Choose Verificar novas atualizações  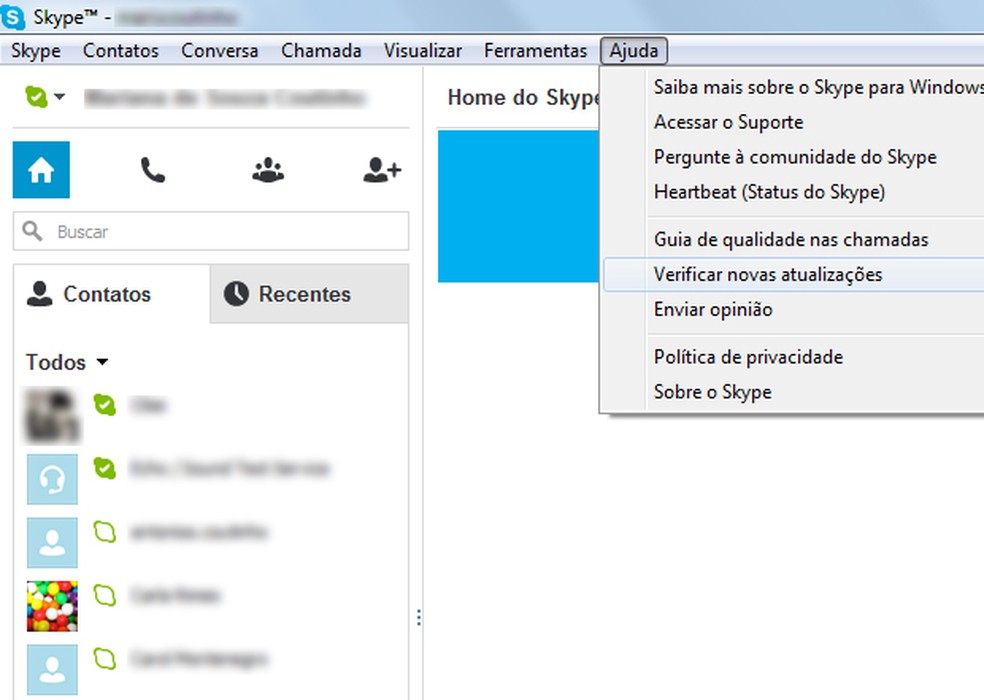tap(794, 274)
